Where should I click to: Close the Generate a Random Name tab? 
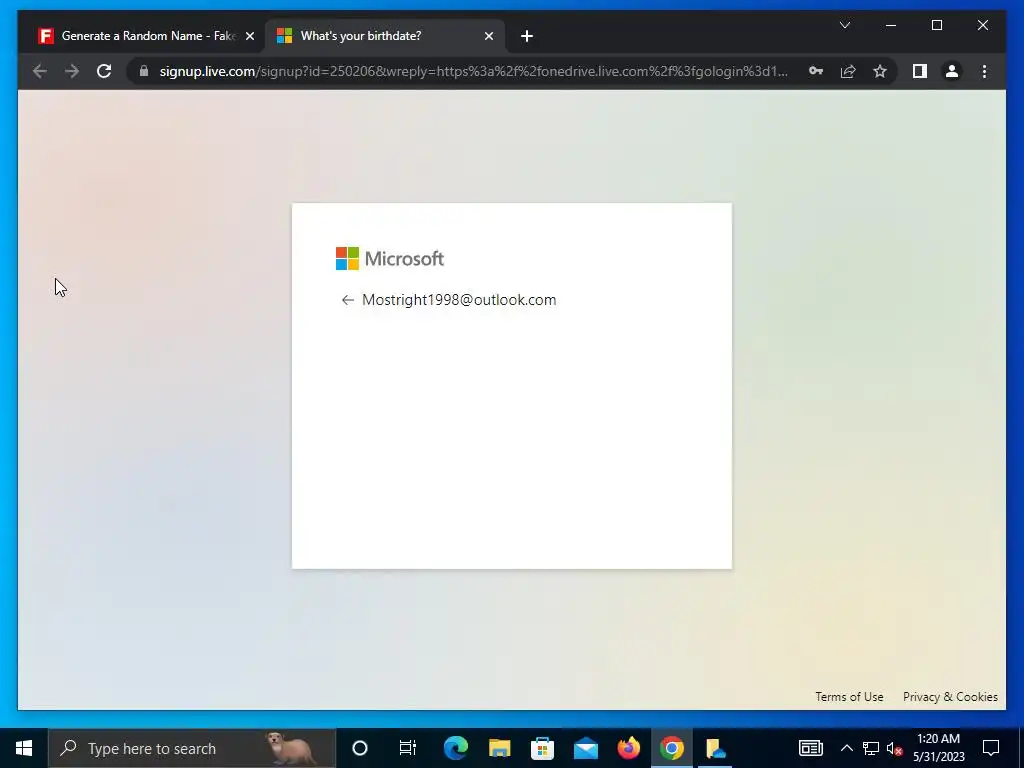pos(249,36)
